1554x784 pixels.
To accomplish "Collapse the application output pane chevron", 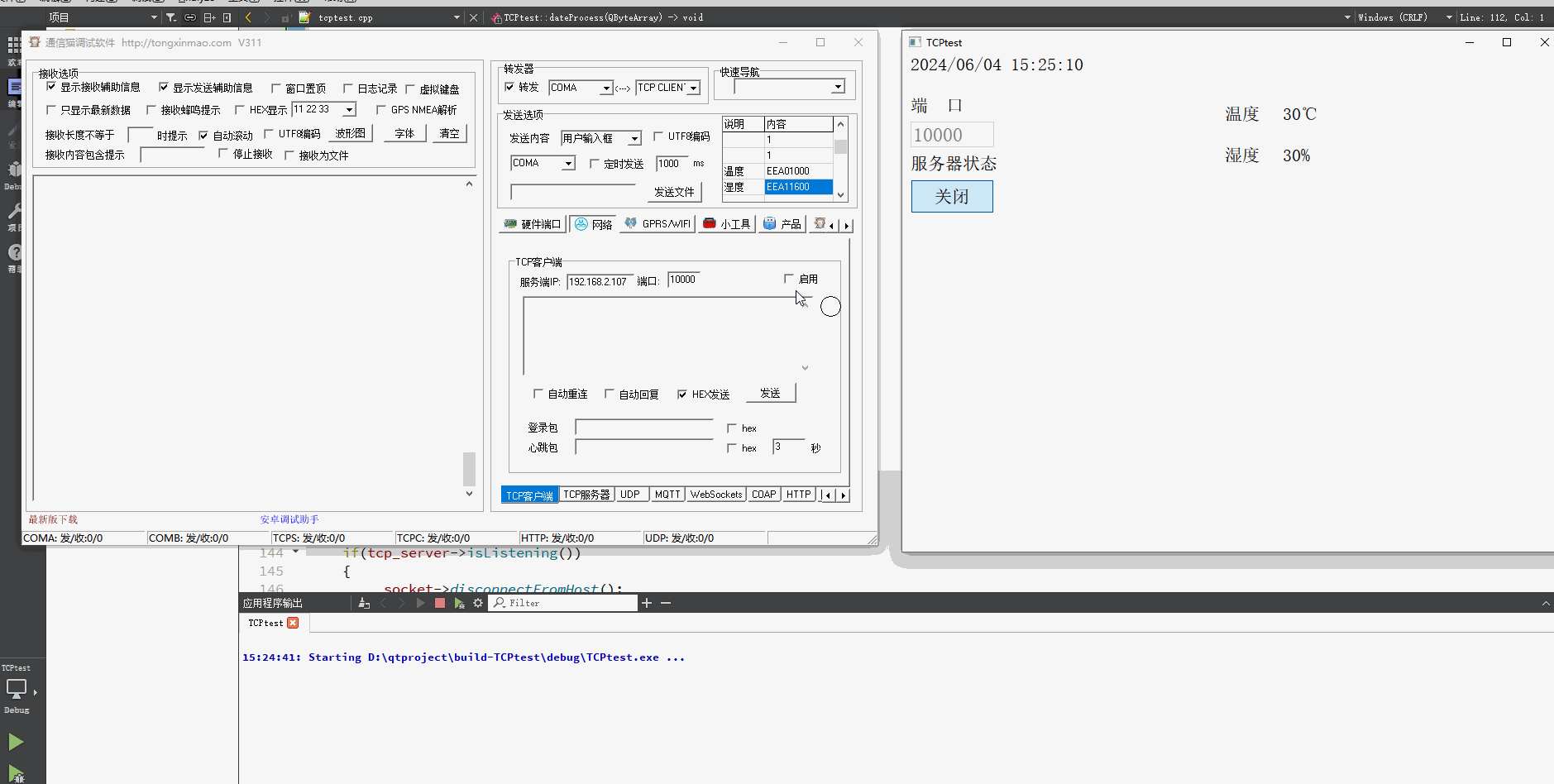I will [x=1546, y=603].
